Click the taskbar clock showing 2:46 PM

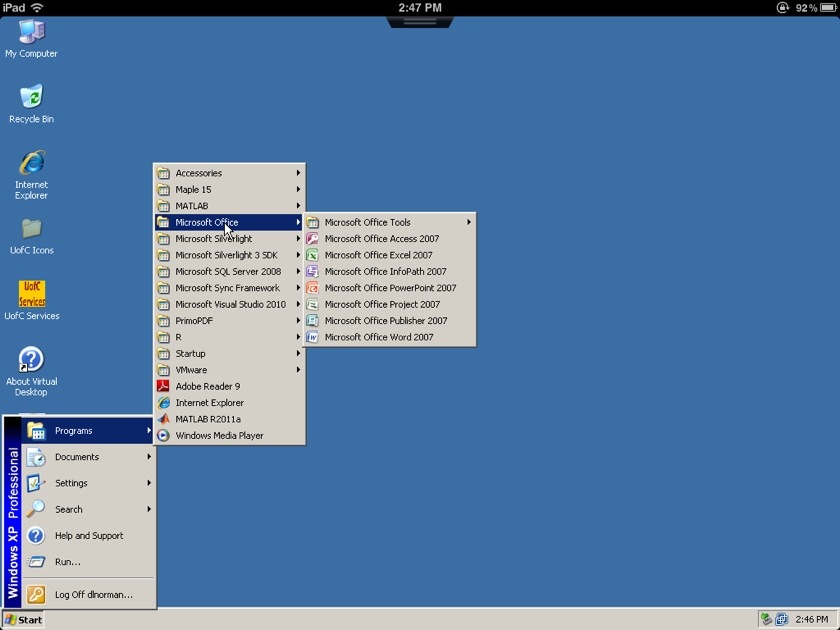click(x=811, y=619)
